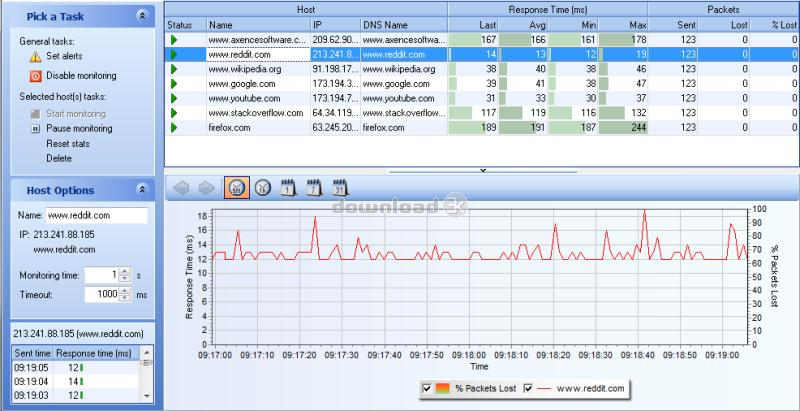Click the disabled Start monitoring link

76,114
